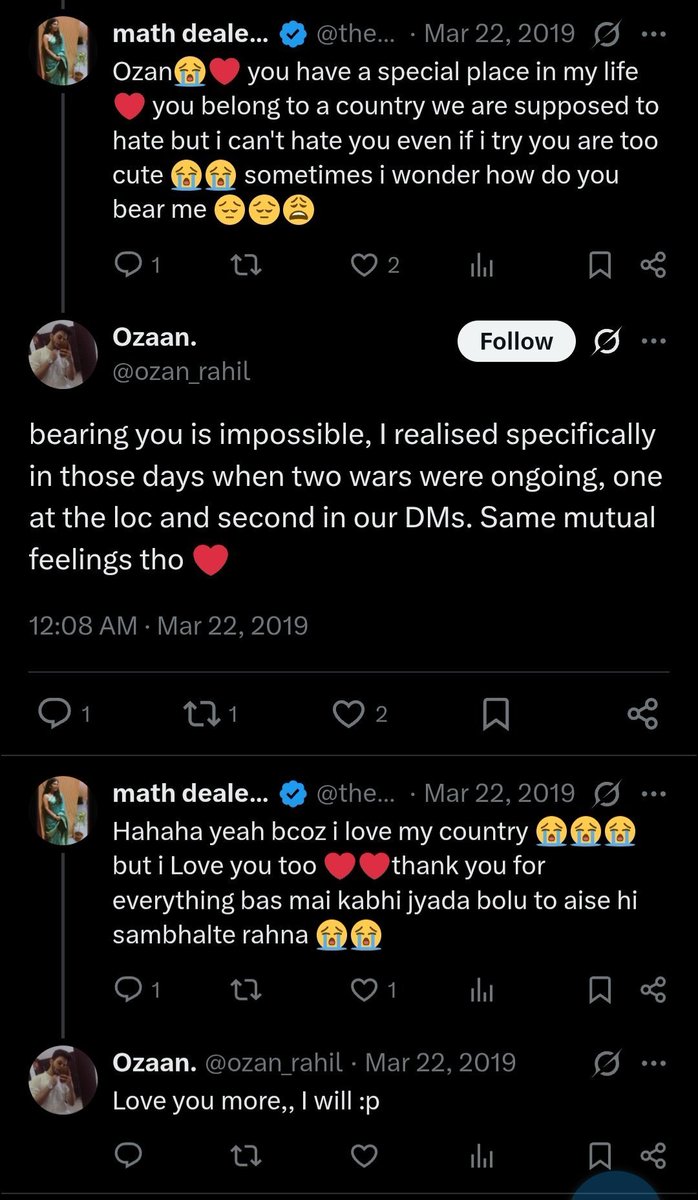Share the main Ozaan tweet

[642, 713]
